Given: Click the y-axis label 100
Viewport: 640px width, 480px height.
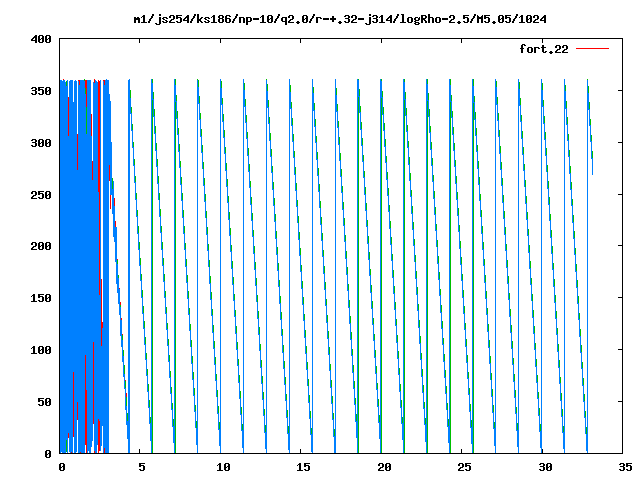Looking at the screenshot, I should 41,350.
